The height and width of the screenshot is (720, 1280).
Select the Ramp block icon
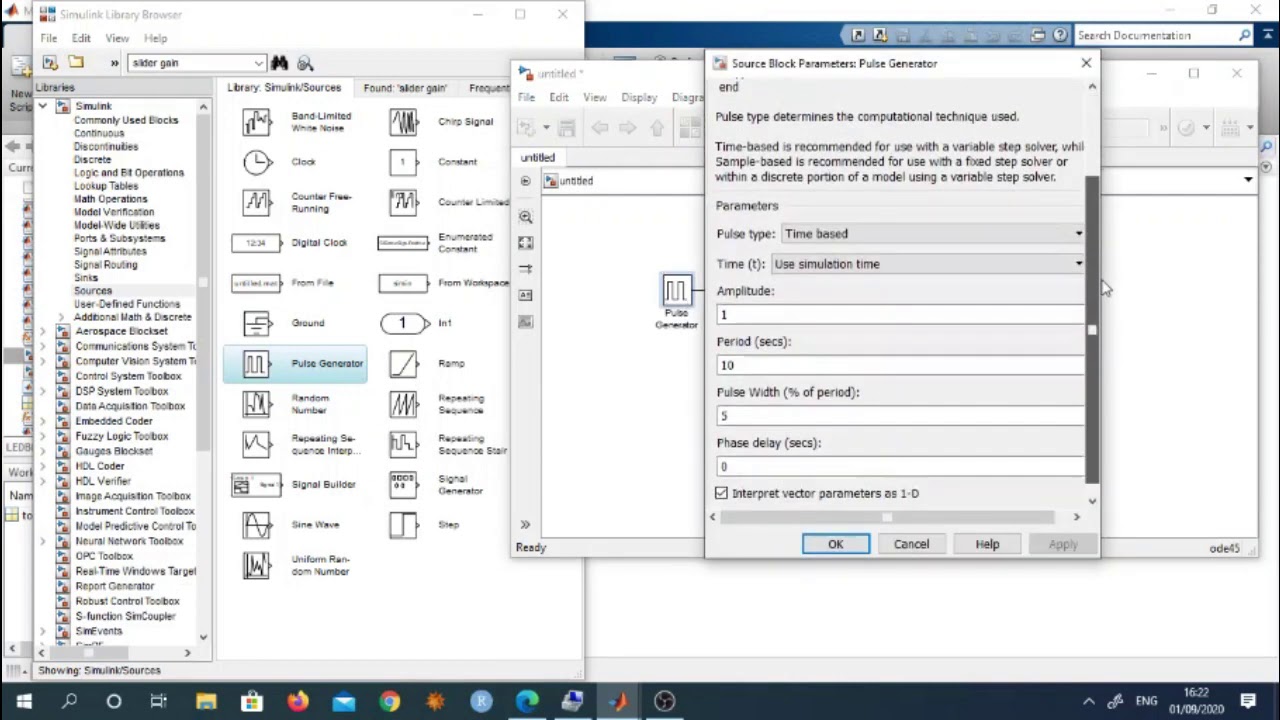[403, 364]
